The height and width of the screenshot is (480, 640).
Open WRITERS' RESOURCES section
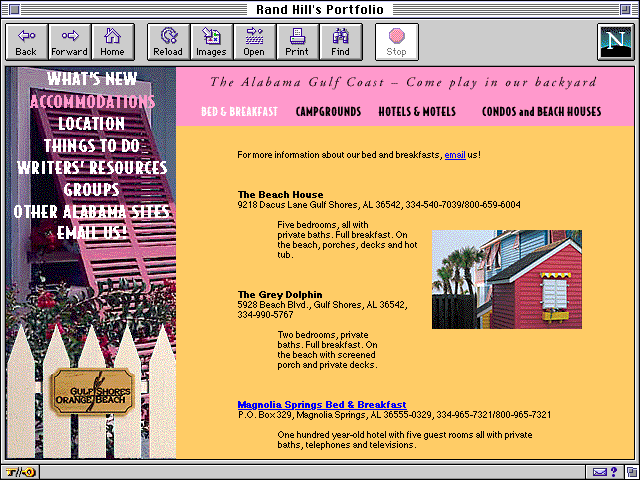[x=92, y=168]
